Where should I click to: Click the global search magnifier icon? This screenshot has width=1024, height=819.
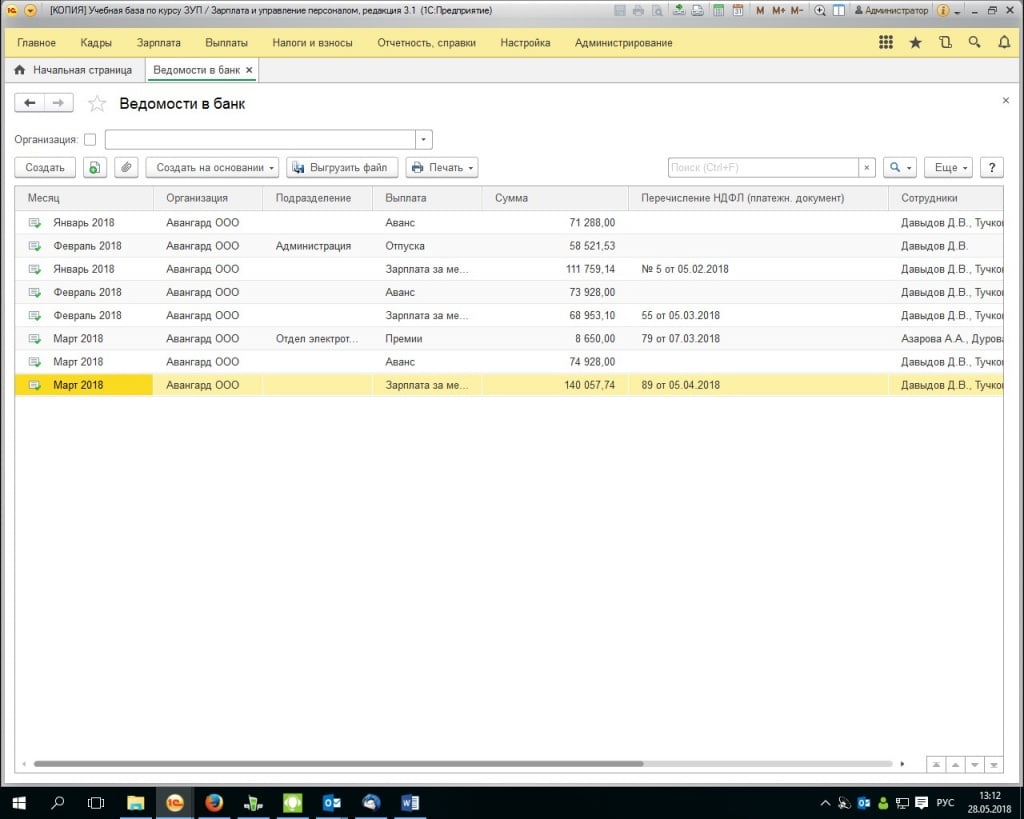click(x=974, y=43)
